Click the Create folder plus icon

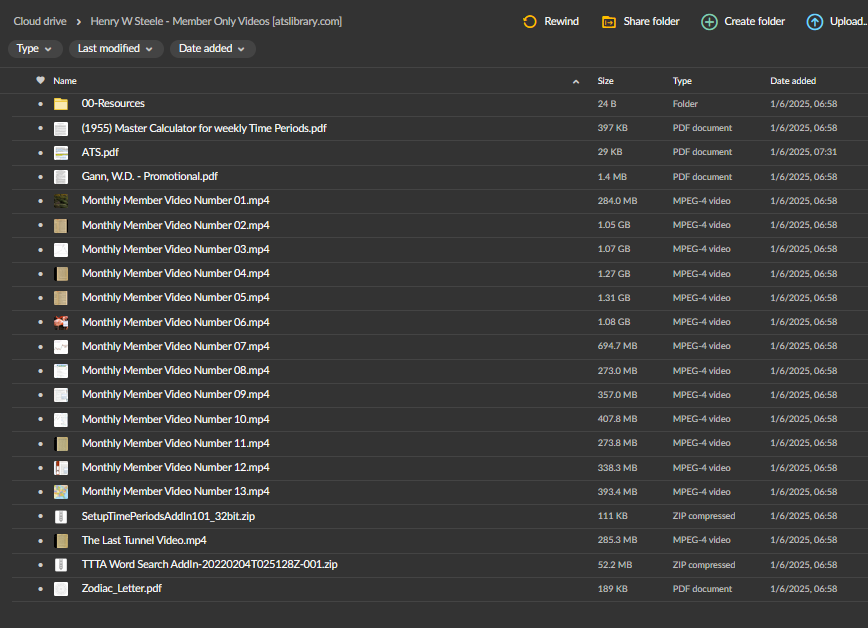(x=709, y=21)
